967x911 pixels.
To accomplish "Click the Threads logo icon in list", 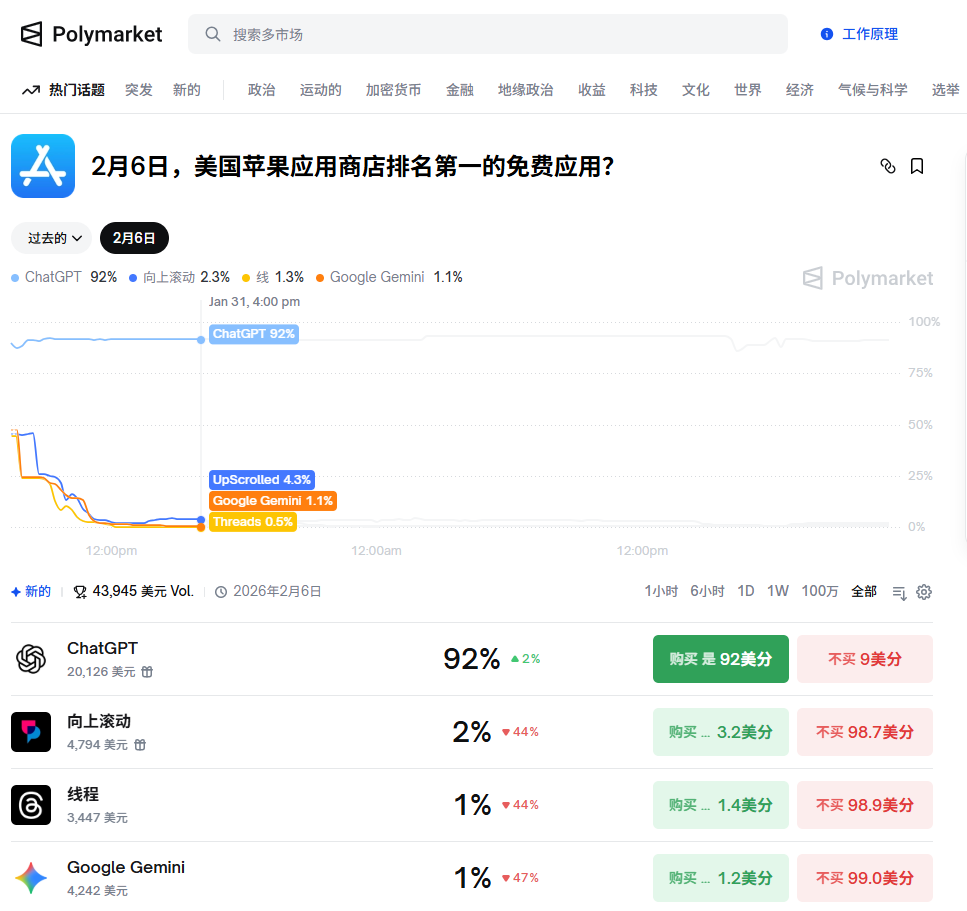I will tap(31, 805).
